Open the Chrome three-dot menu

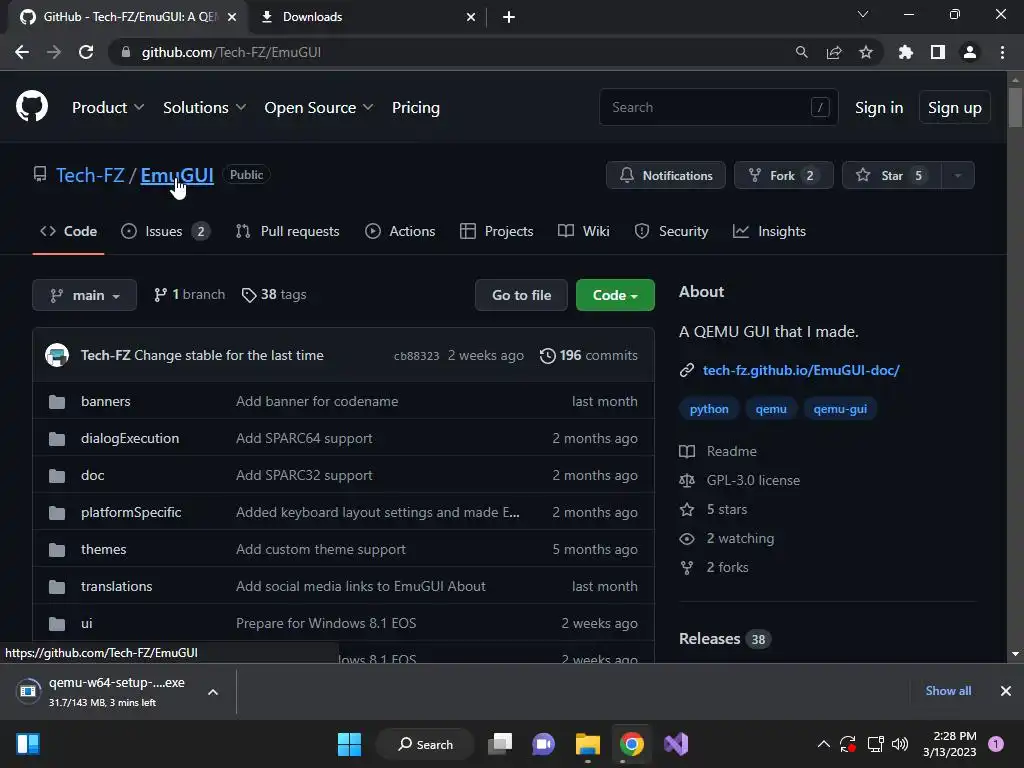[1002, 52]
